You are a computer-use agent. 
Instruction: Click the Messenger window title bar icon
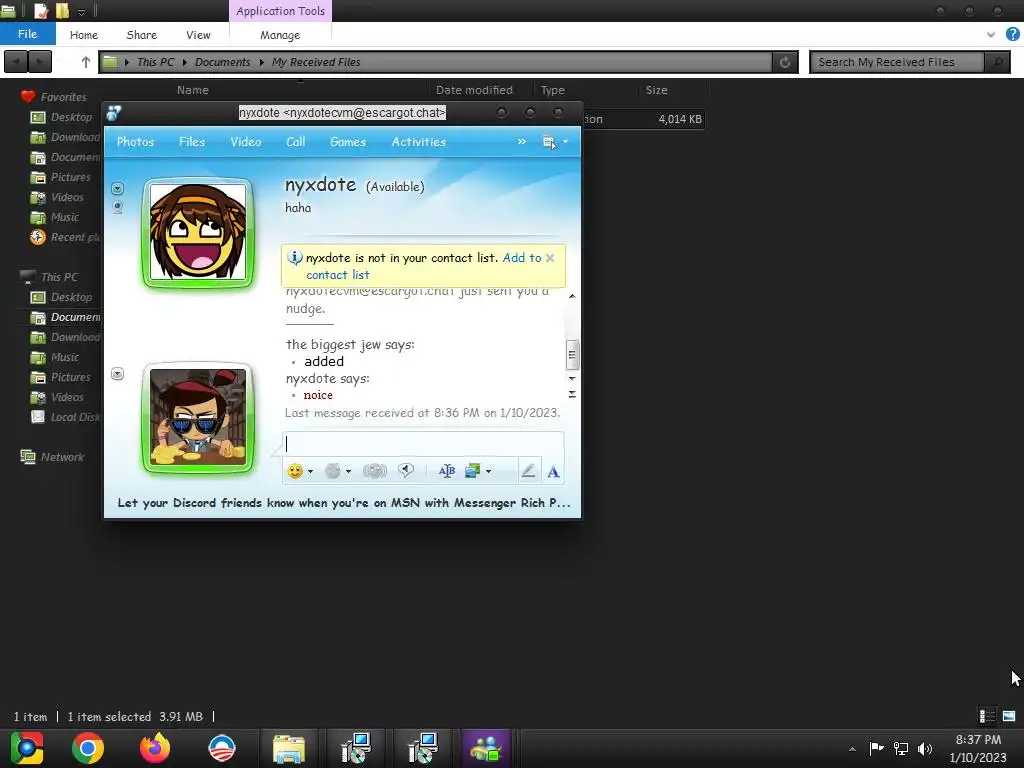tap(114, 113)
